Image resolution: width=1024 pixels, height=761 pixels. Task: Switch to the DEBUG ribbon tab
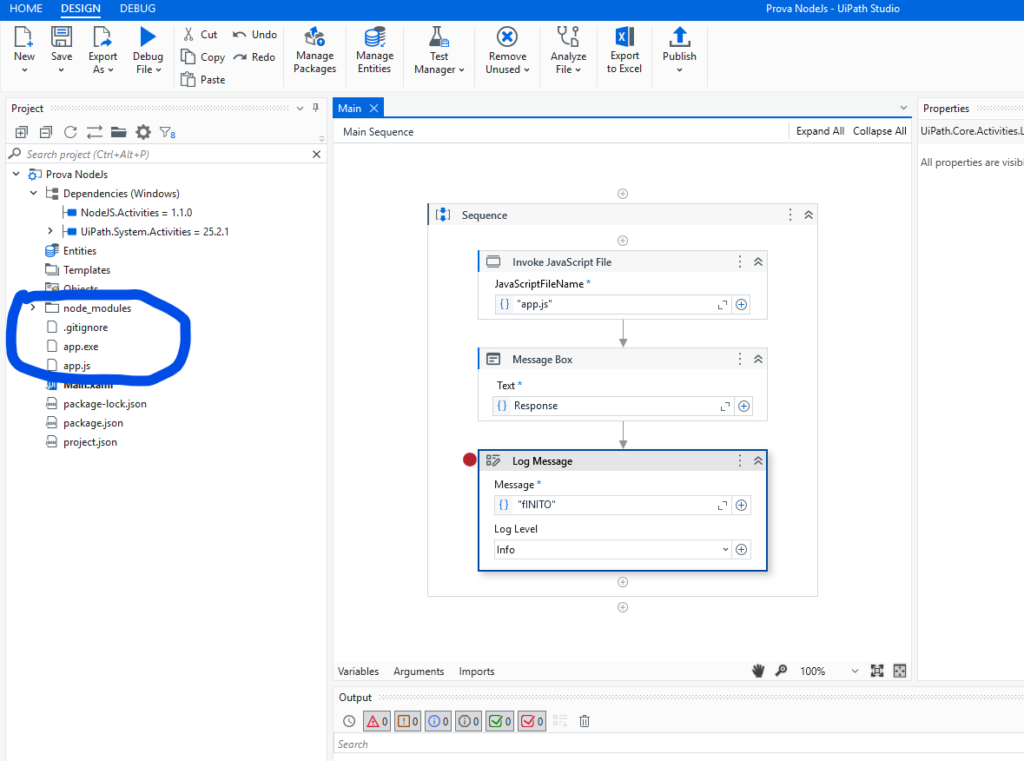point(138,8)
